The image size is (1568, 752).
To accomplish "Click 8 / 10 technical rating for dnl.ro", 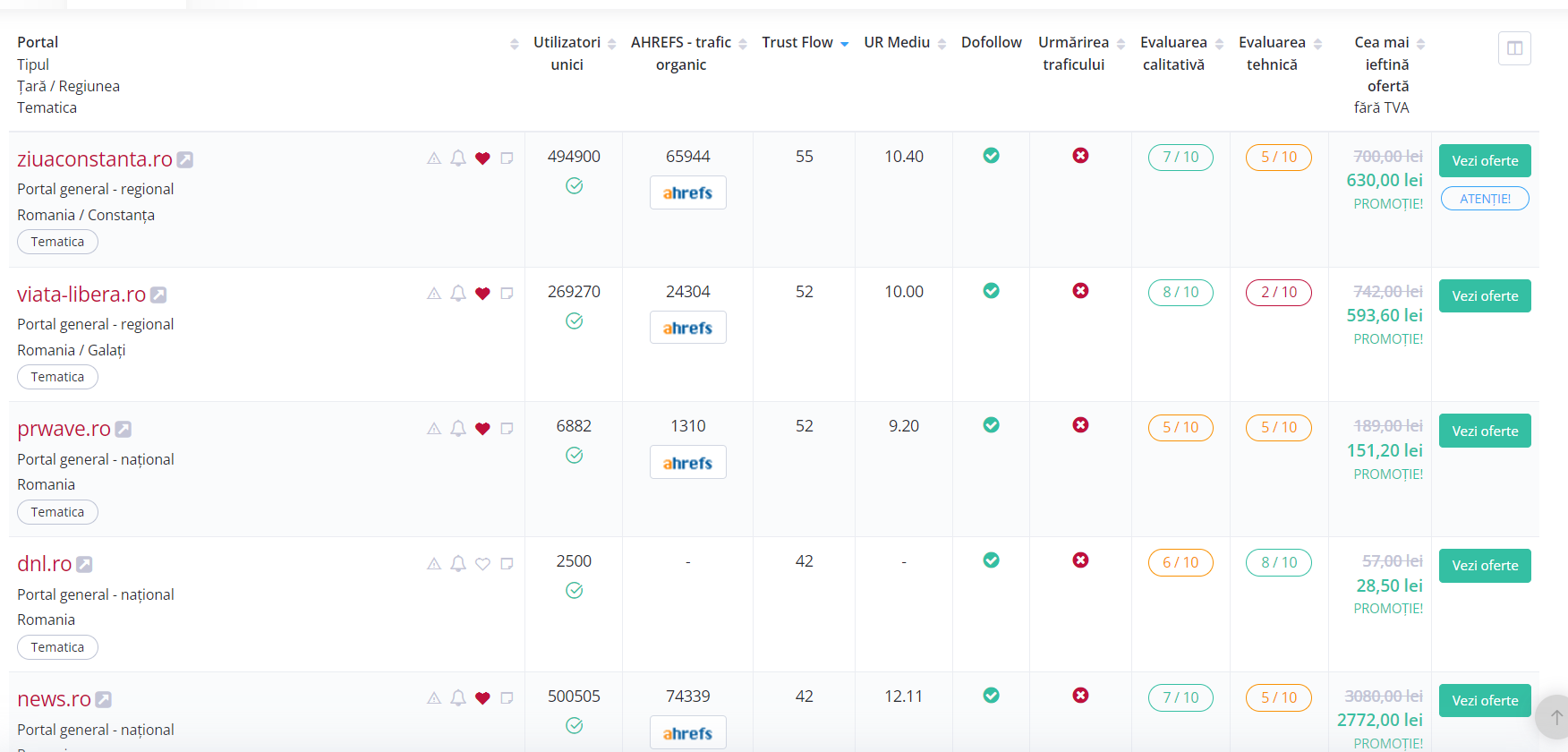I will [x=1278, y=562].
